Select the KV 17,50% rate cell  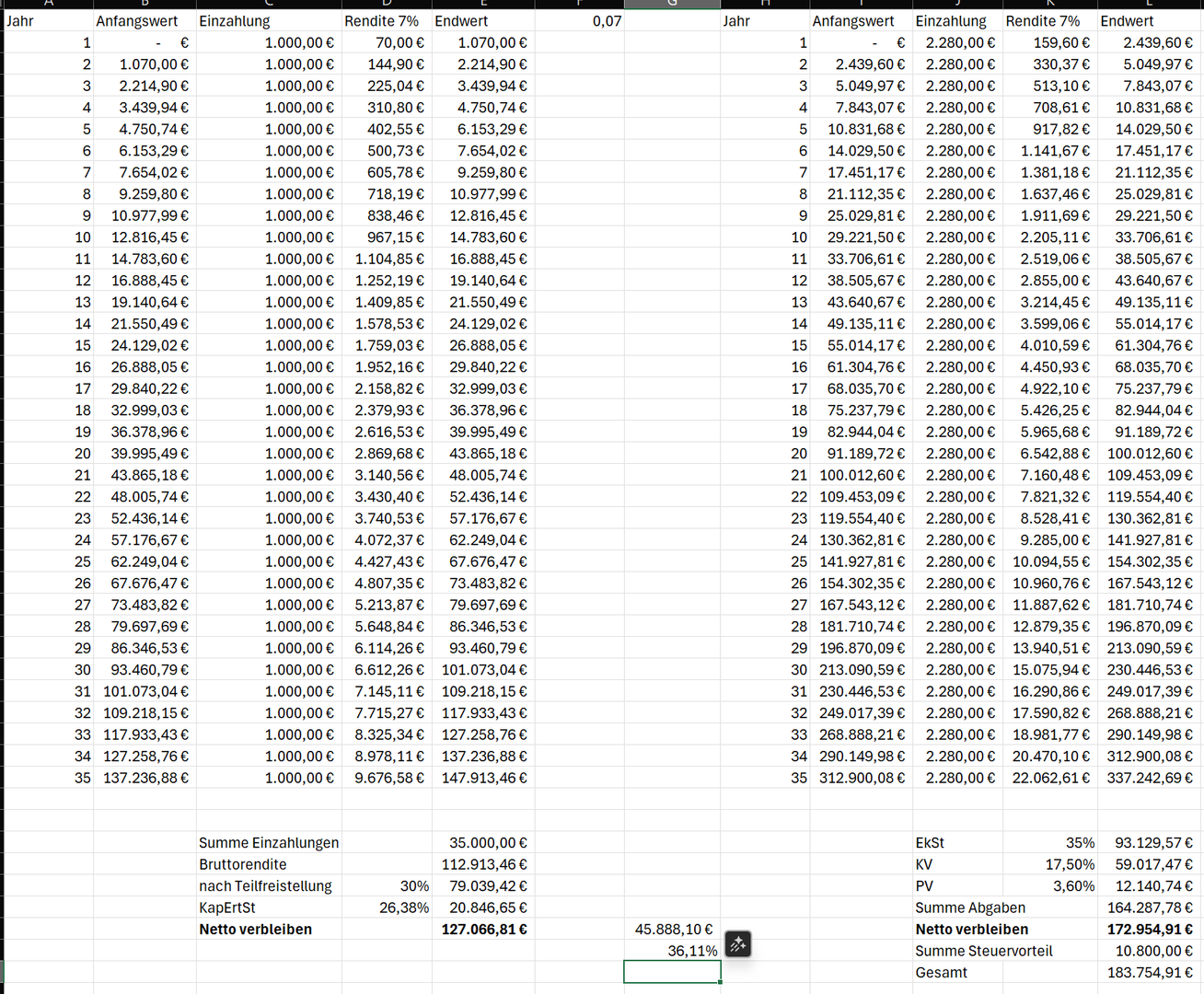click(1050, 864)
